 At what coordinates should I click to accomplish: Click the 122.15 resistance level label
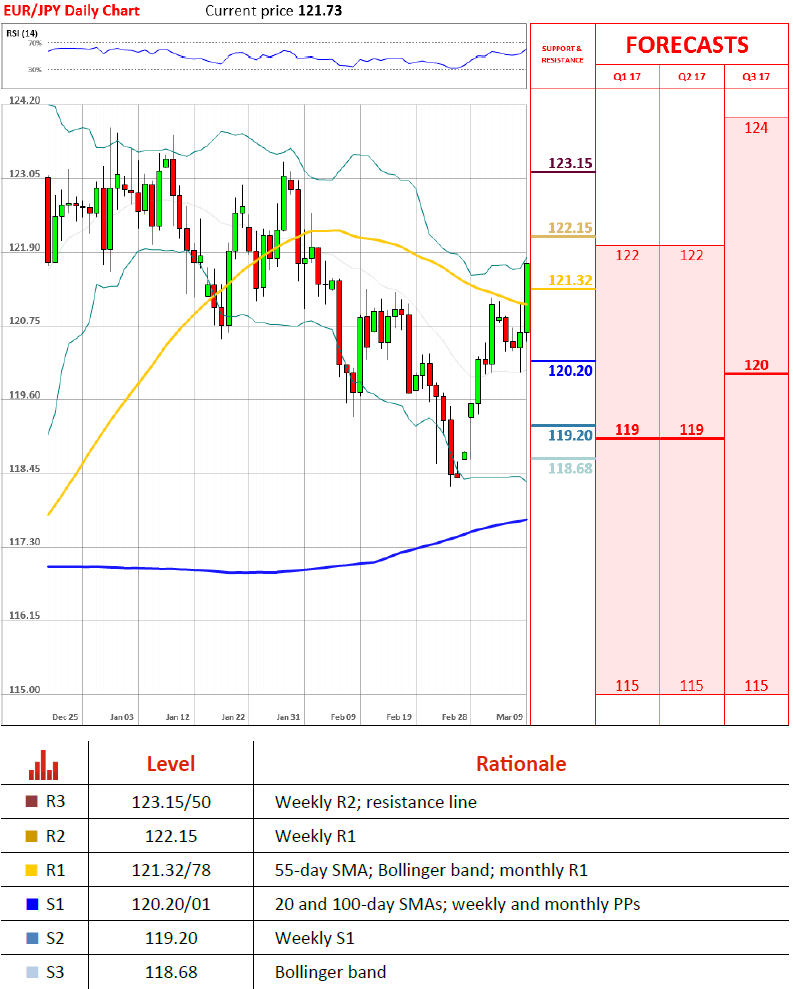(x=570, y=228)
